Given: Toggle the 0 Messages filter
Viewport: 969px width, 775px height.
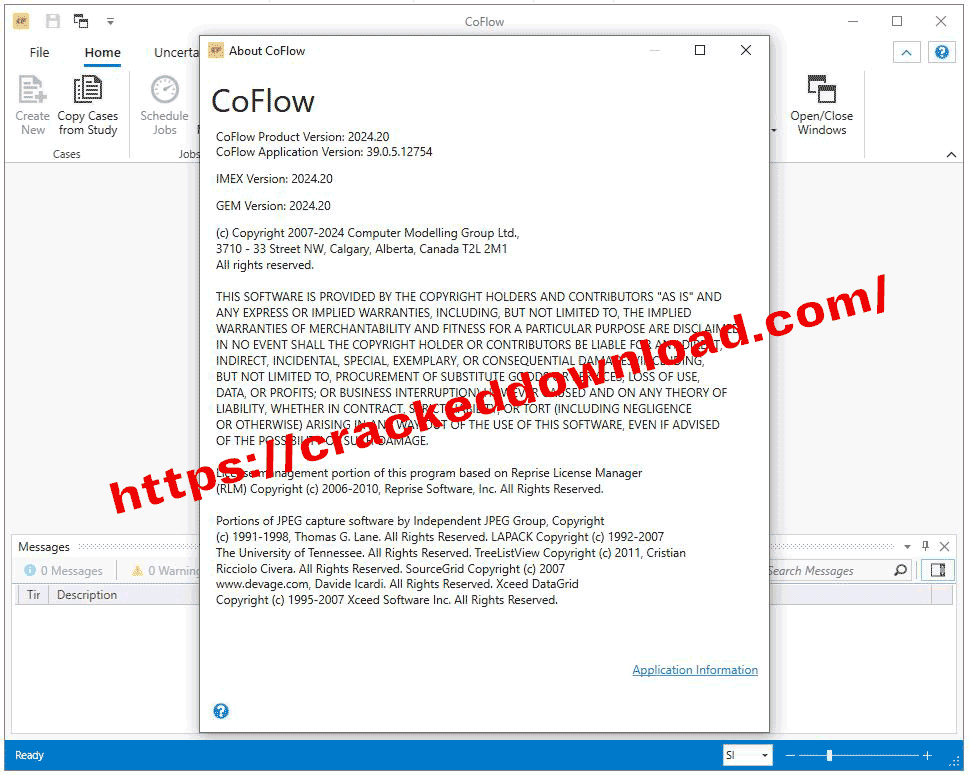Looking at the screenshot, I should pyautogui.click(x=63, y=570).
